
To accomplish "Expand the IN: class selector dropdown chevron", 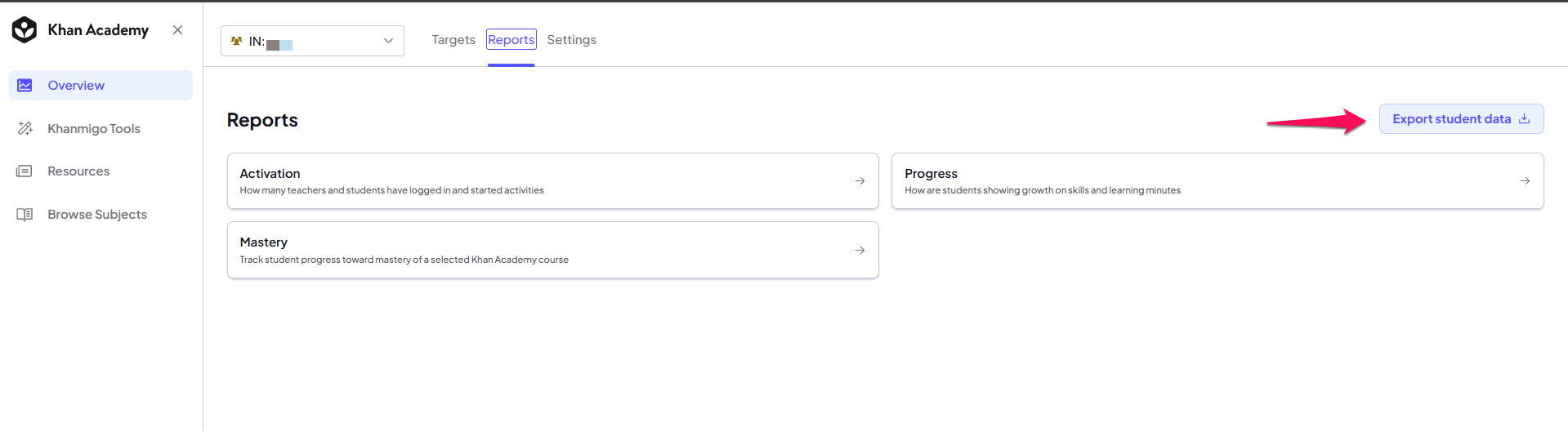I will pos(388,41).
